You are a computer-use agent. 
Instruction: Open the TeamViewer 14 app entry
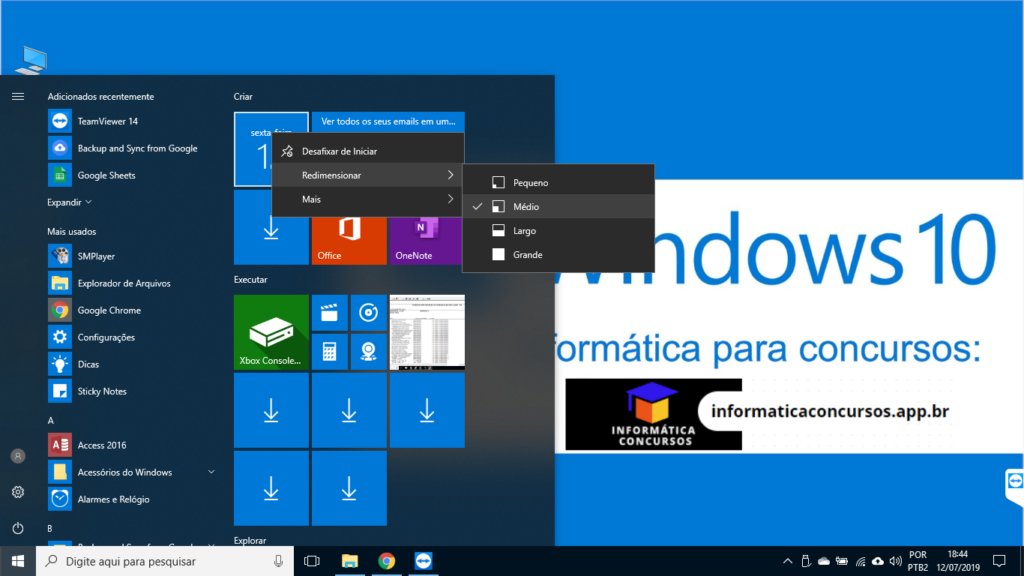107,121
